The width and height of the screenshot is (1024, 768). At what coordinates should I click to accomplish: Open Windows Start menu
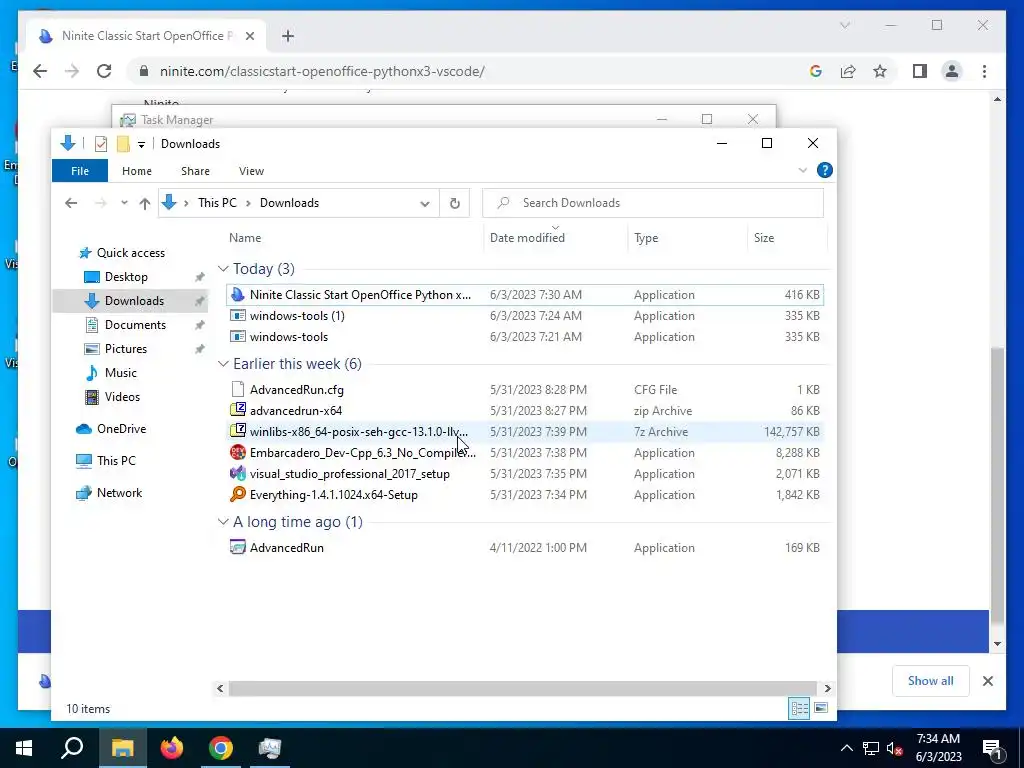(24, 748)
